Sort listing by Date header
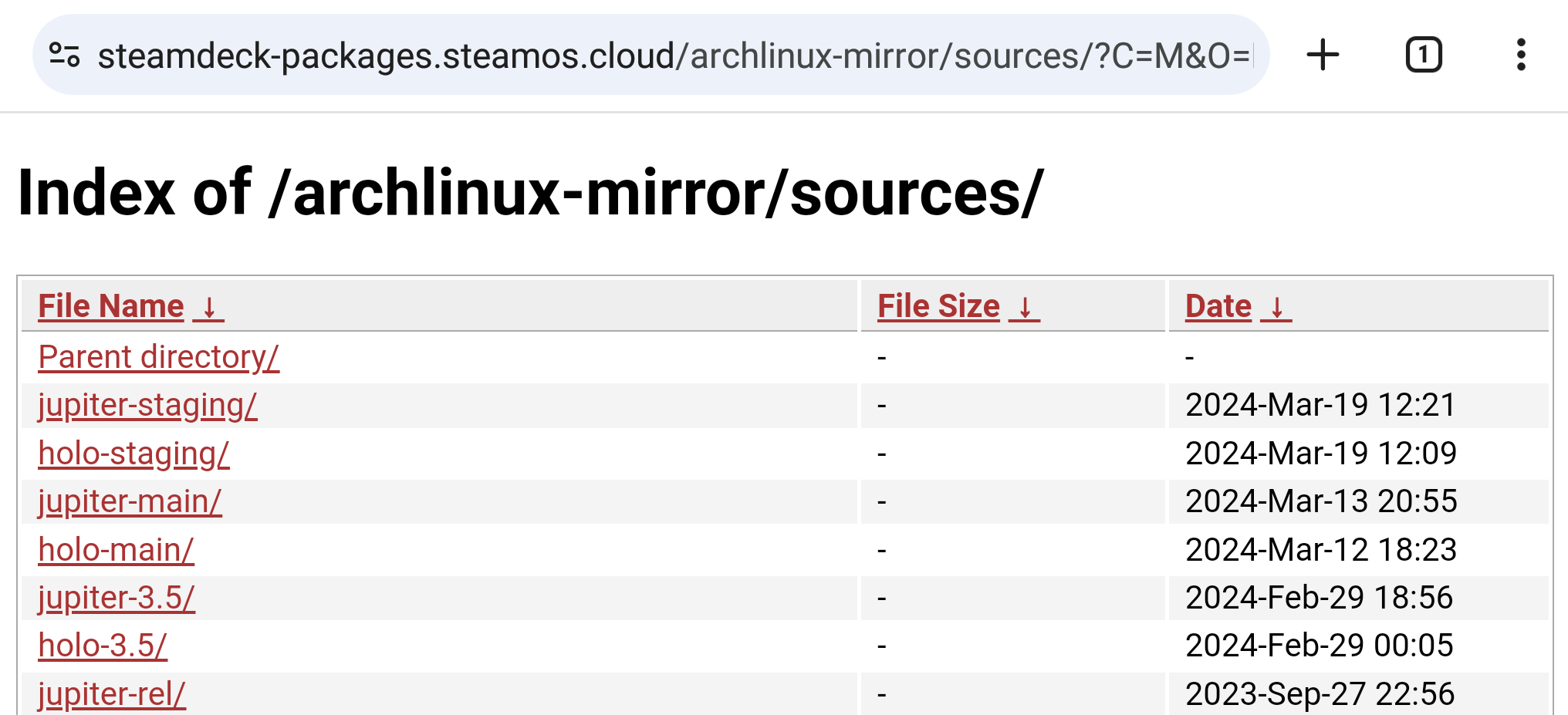 coord(1218,306)
